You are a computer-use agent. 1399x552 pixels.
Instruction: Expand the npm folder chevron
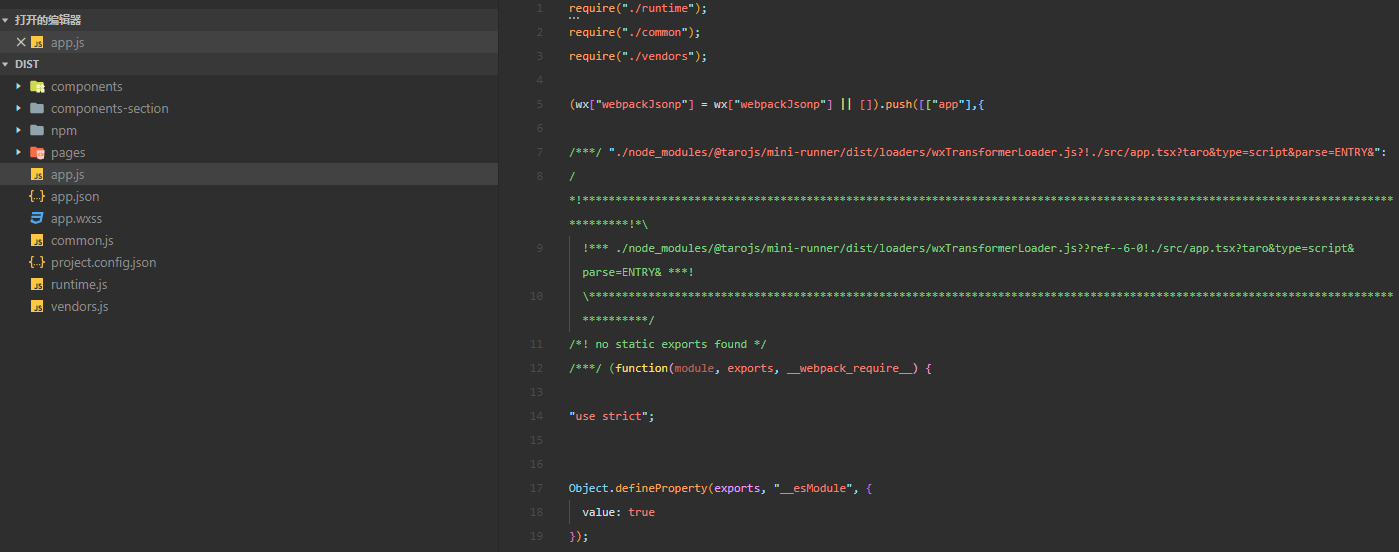(x=19, y=130)
